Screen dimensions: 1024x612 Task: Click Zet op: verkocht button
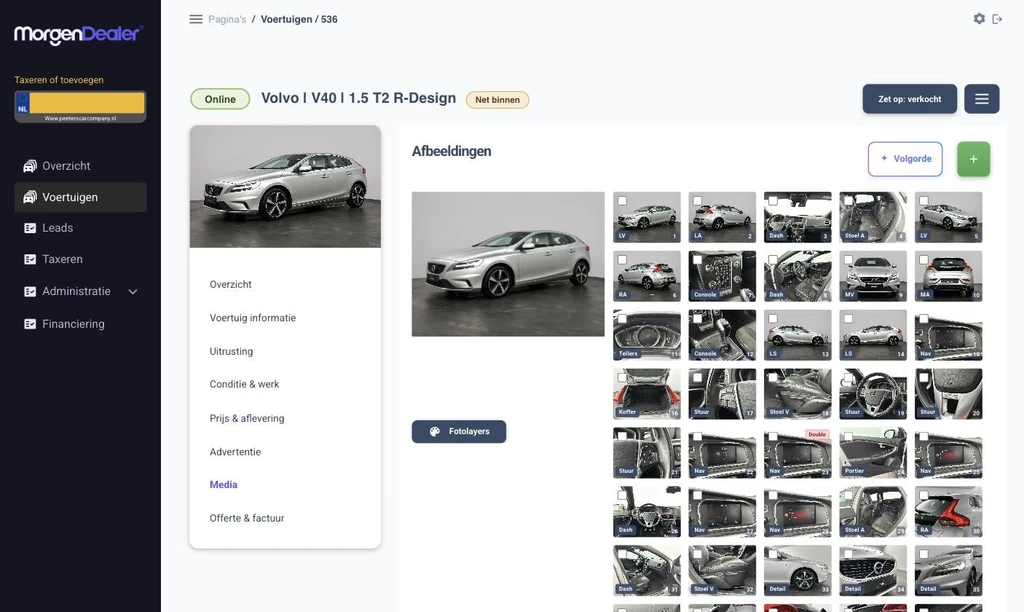[910, 99]
